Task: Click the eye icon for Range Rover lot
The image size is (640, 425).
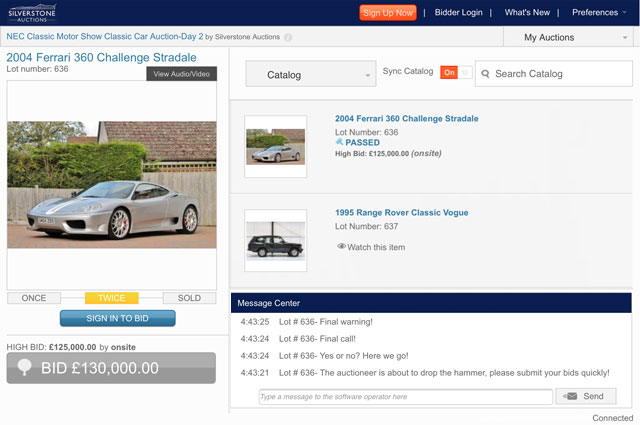Action: 341,246
